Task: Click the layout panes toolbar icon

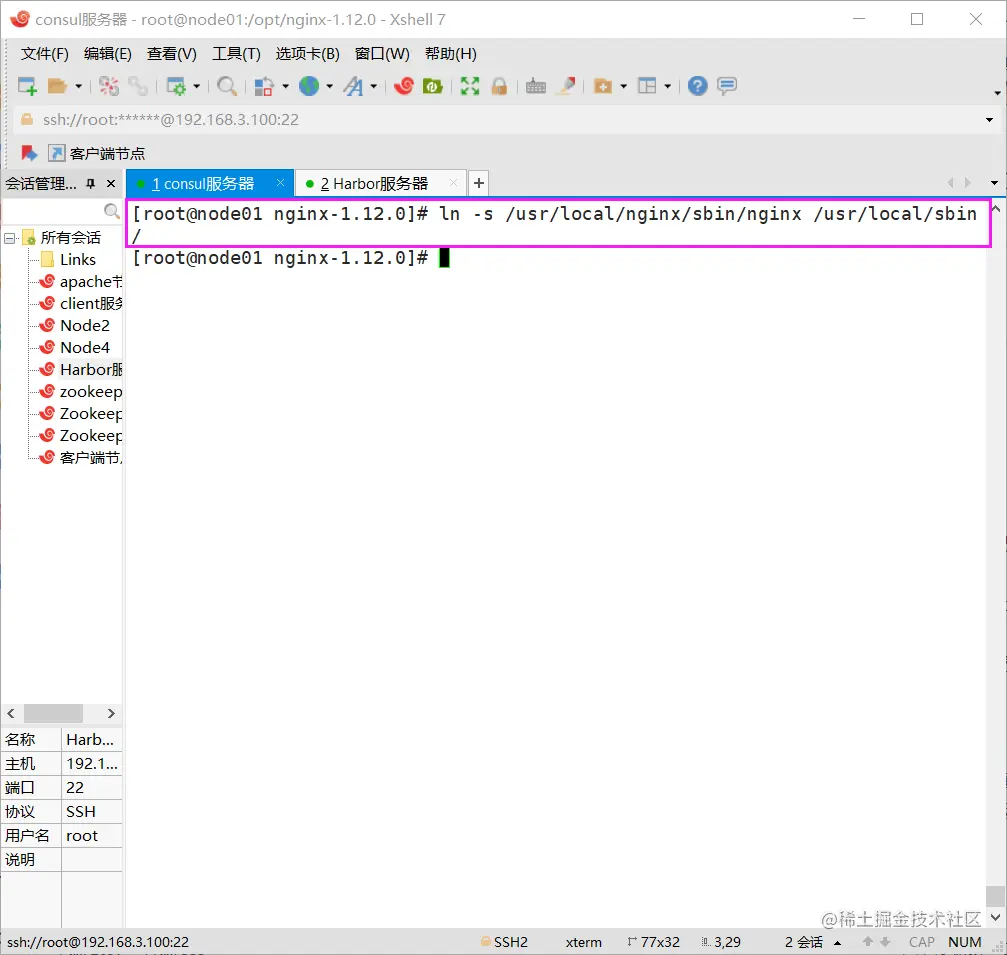Action: tap(647, 85)
